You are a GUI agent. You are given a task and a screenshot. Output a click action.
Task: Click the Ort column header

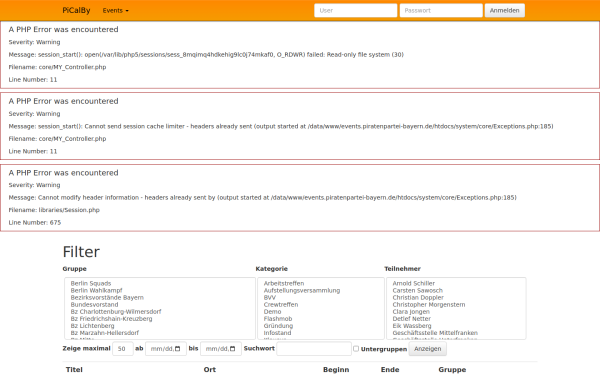tap(210, 370)
